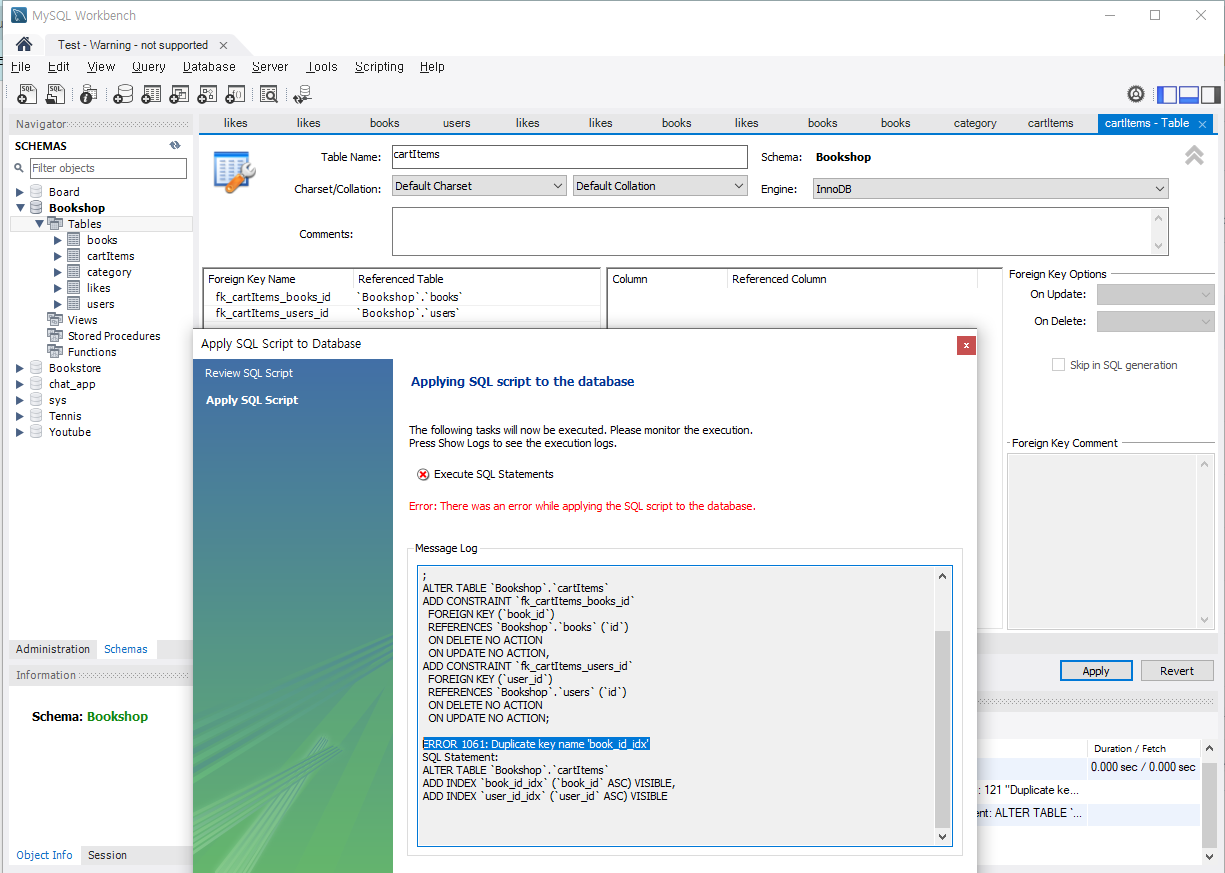Click the Revert button
1225x873 pixels.
1177,671
